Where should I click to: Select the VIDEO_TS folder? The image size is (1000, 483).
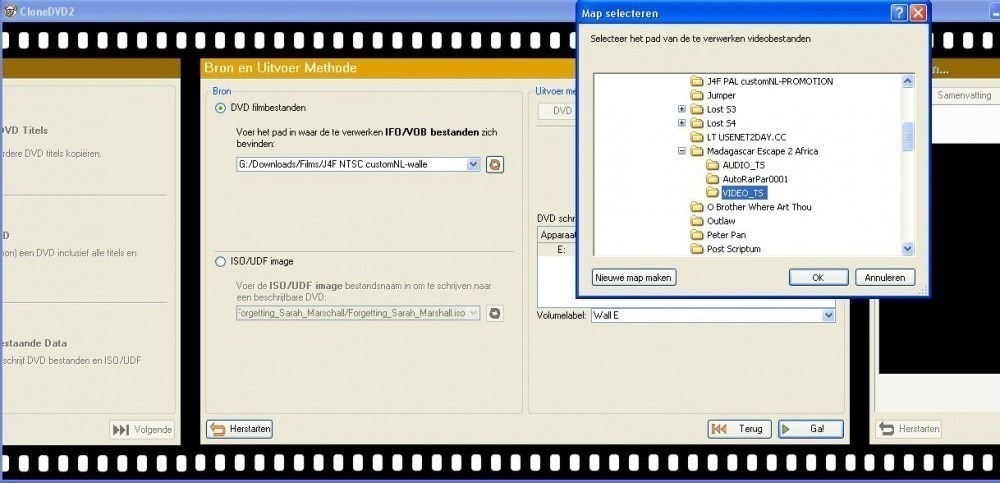(743, 193)
